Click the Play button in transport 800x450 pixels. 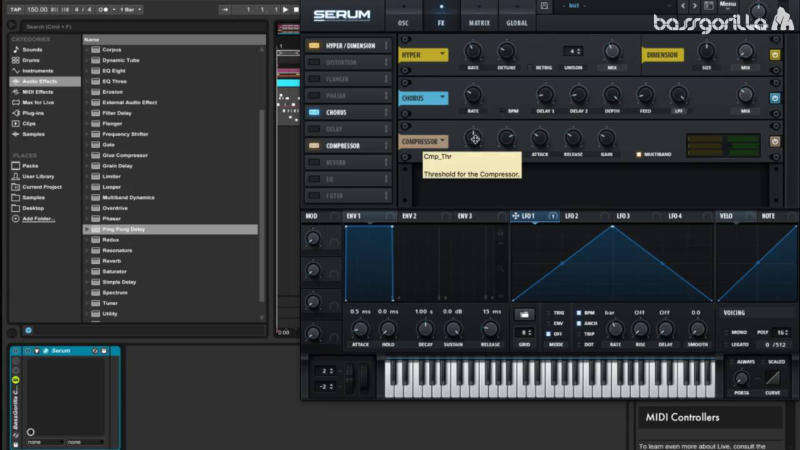click(x=285, y=9)
